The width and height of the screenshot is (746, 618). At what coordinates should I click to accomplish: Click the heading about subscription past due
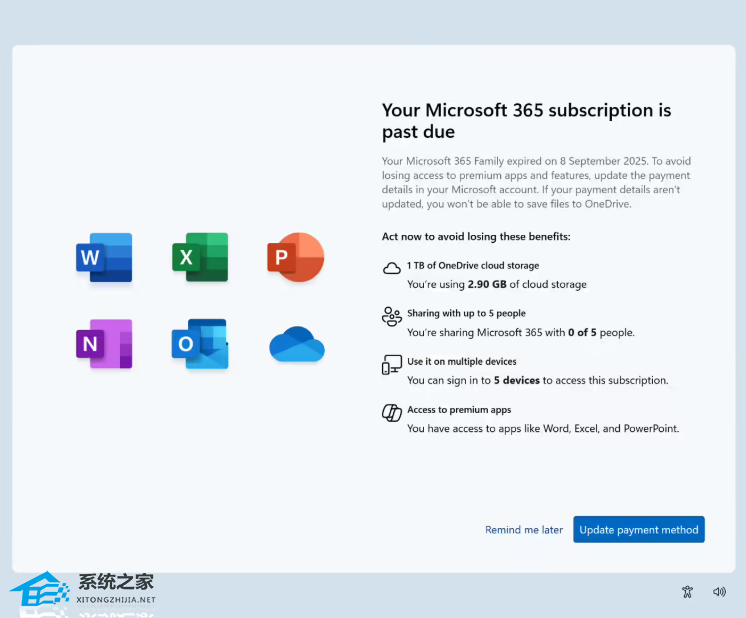point(527,121)
